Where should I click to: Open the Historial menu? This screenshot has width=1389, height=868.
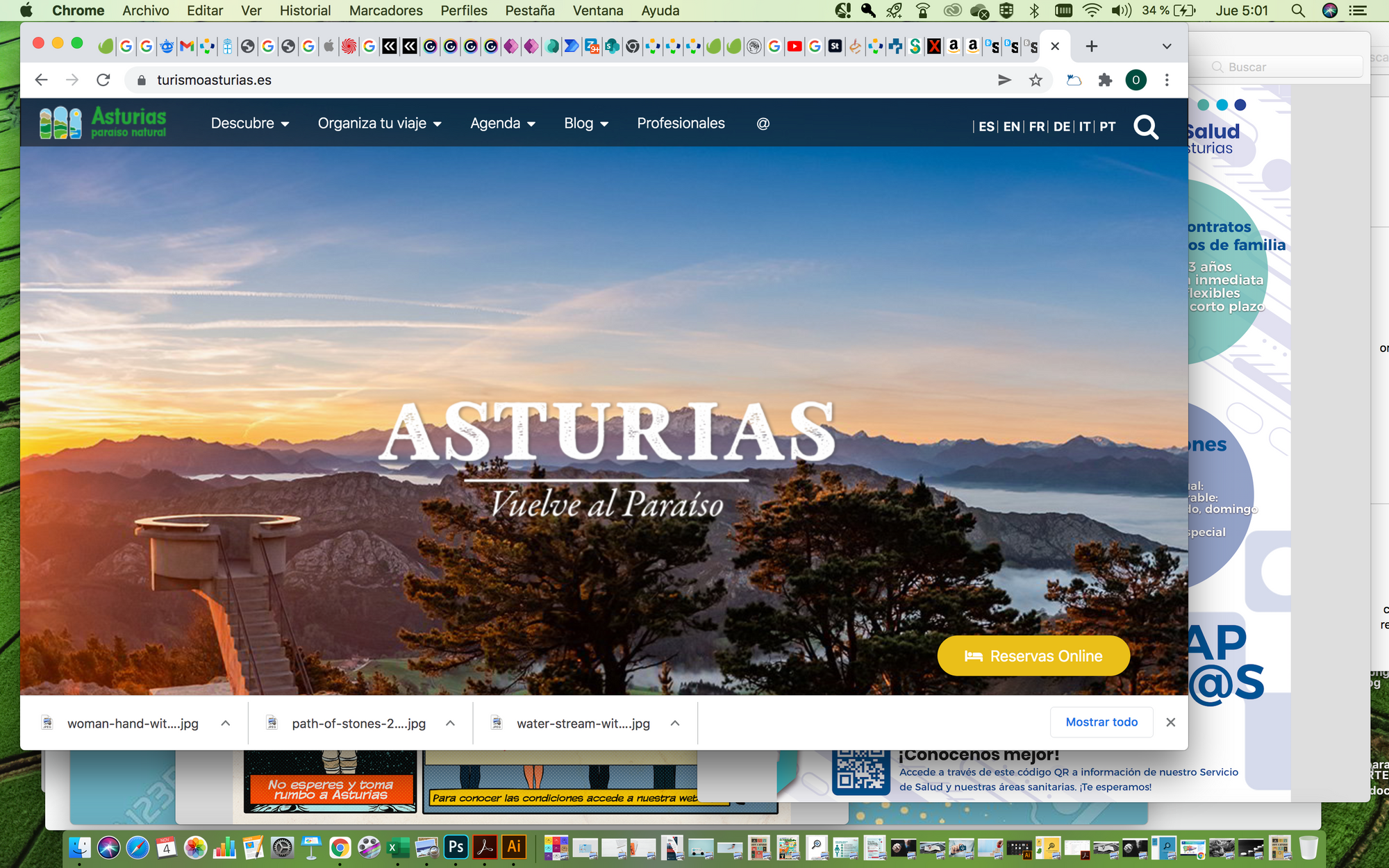305,10
